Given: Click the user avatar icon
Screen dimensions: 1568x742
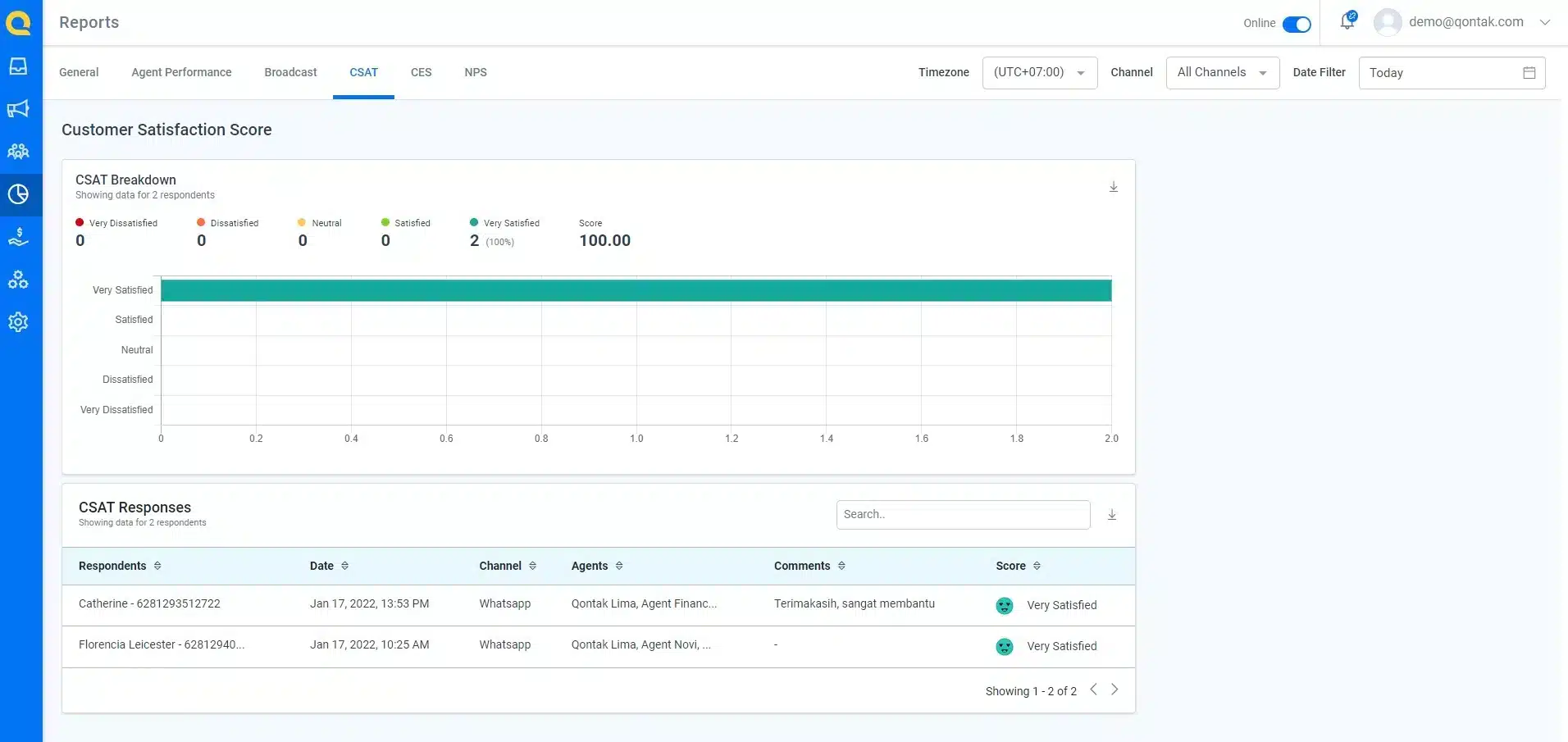Looking at the screenshot, I should [1387, 22].
